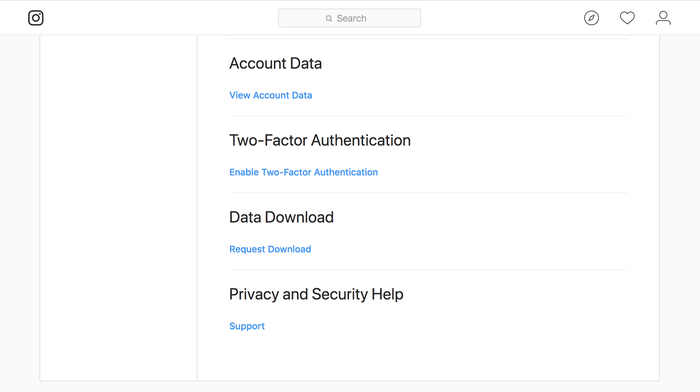The height and width of the screenshot is (392, 700).
Task: Click blank area below the Support link
Action: (x=428, y=357)
